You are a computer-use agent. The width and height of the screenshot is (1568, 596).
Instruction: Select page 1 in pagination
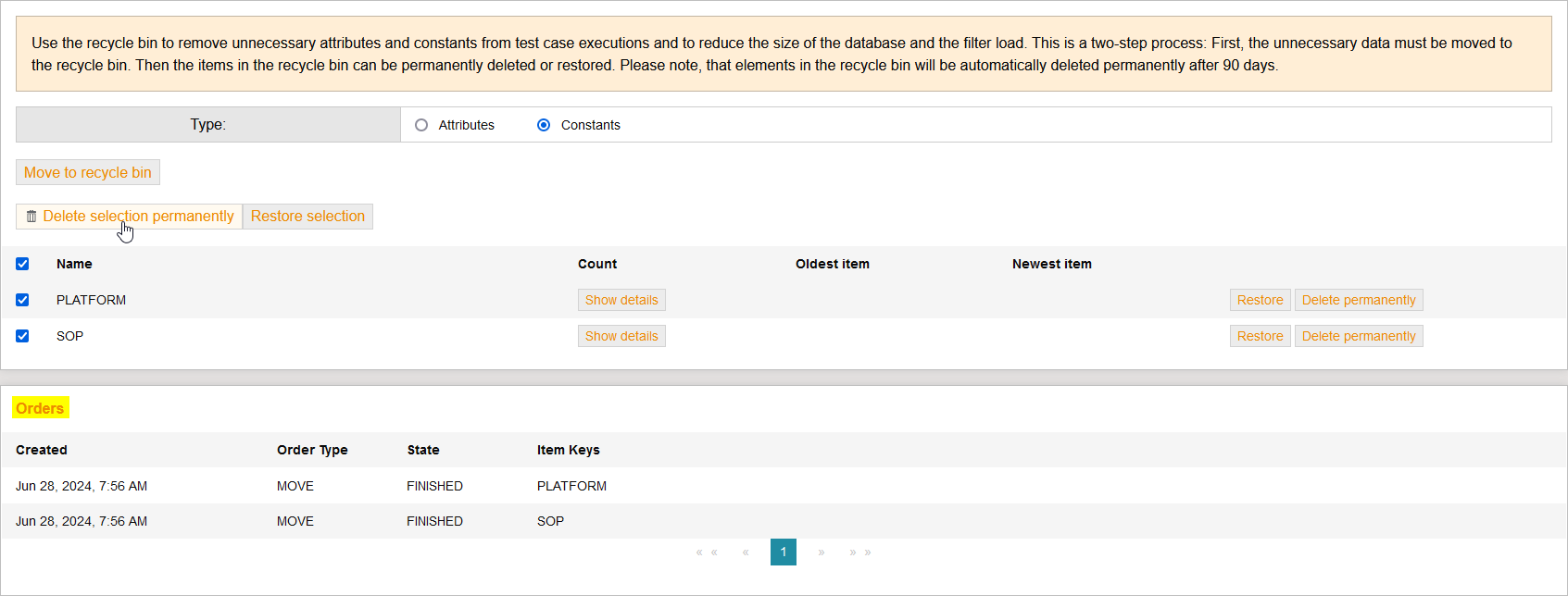coord(783,553)
